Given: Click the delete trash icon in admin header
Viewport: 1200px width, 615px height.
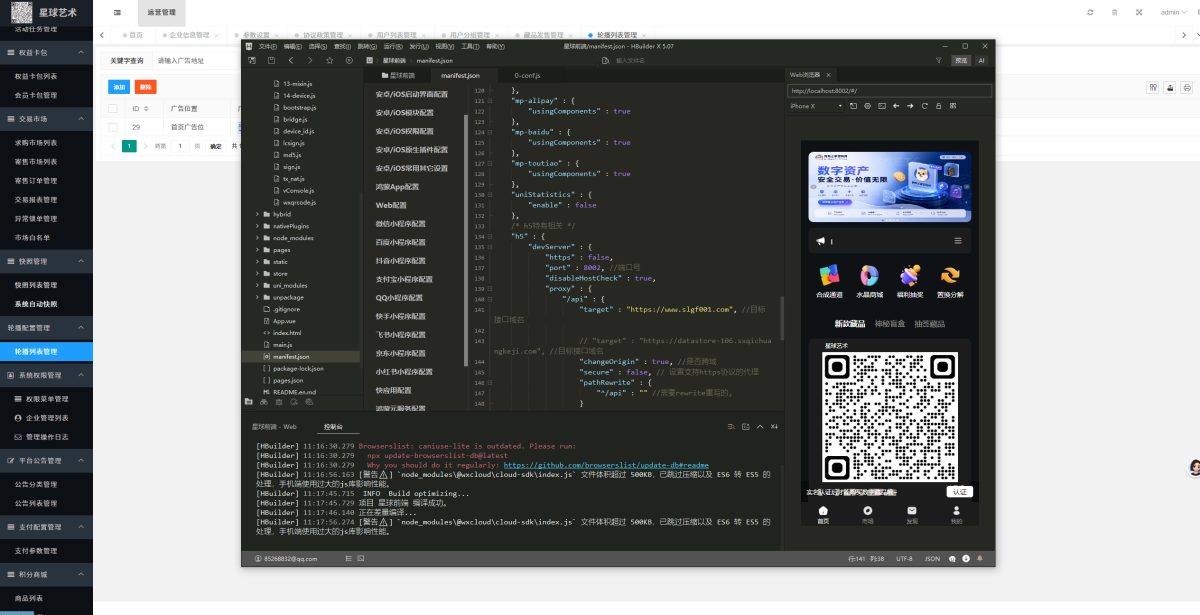Looking at the screenshot, I should tap(1115, 12).
